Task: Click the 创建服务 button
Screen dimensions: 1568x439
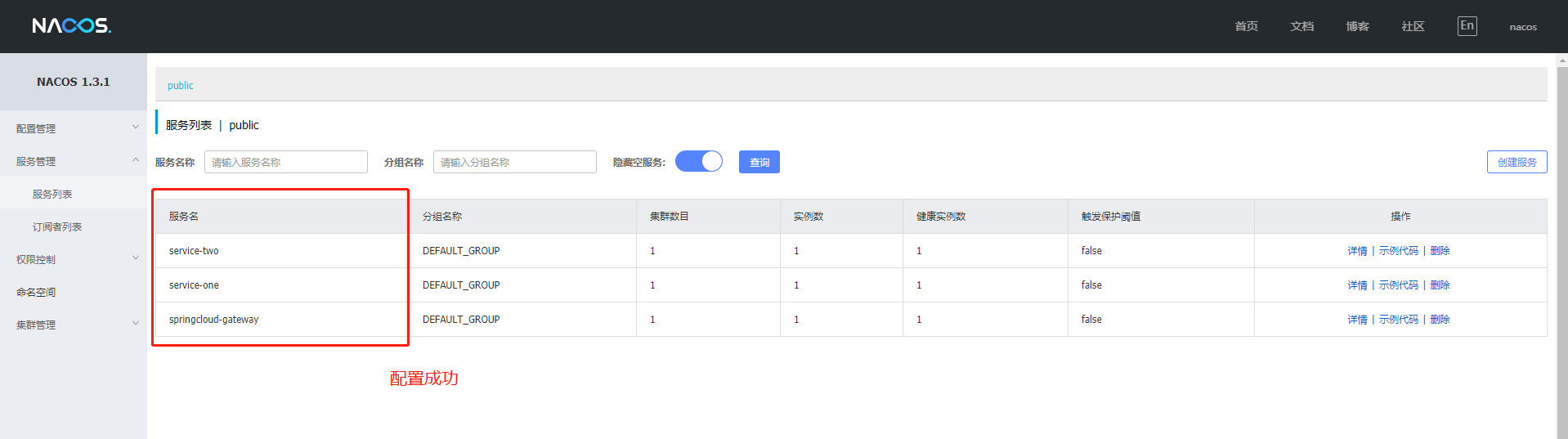Action: pyautogui.click(x=1517, y=162)
